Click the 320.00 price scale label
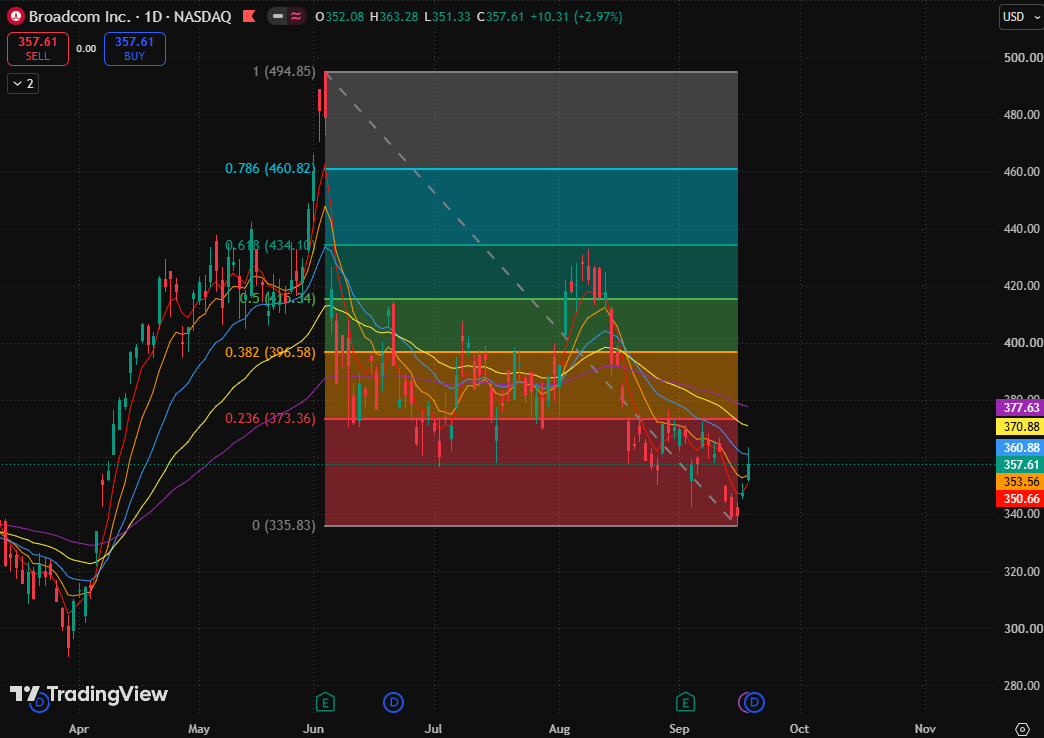This screenshot has width=1044, height=738. (x=1023, y=571)
